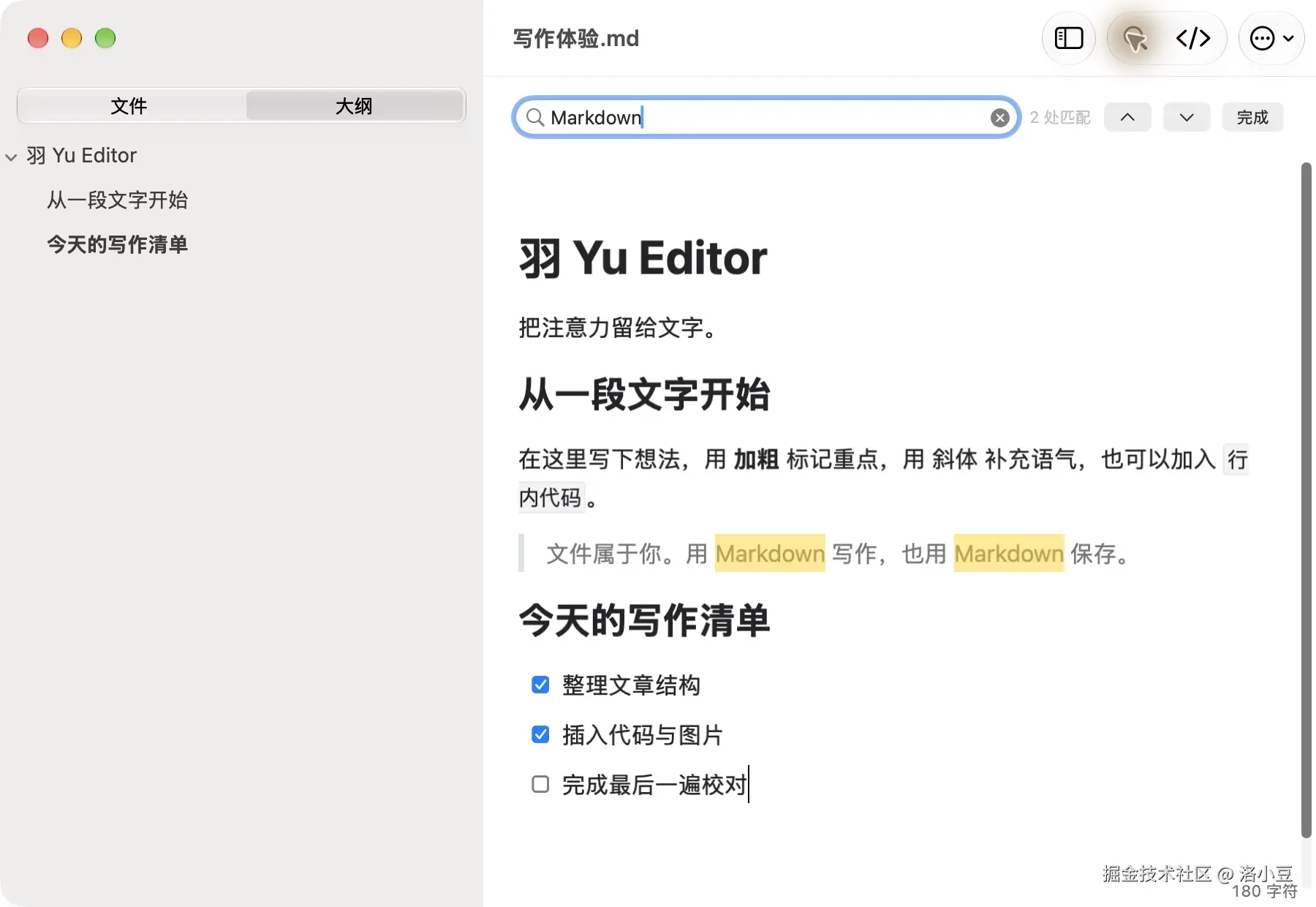Clear the search field with x icon
Screen dimensions: 1316x907
click(999, 118)
